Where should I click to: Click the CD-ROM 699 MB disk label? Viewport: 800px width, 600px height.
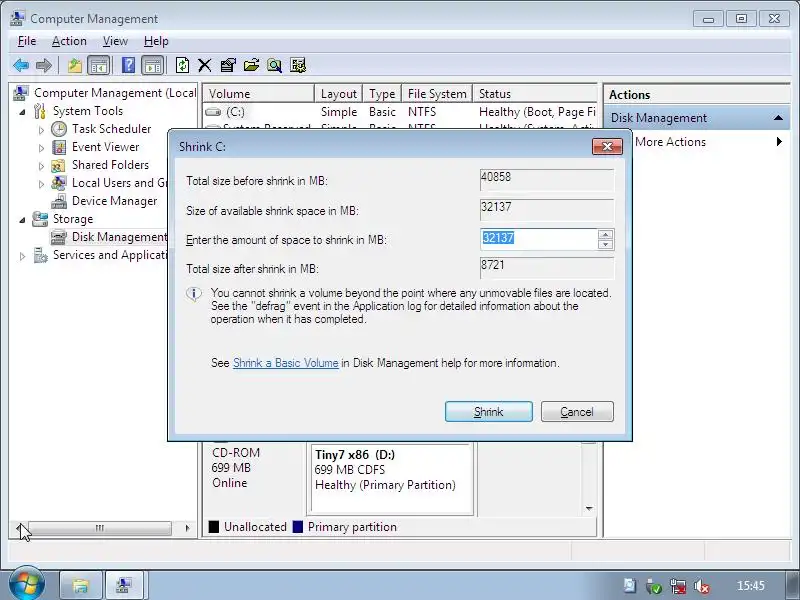pos(236,468)
